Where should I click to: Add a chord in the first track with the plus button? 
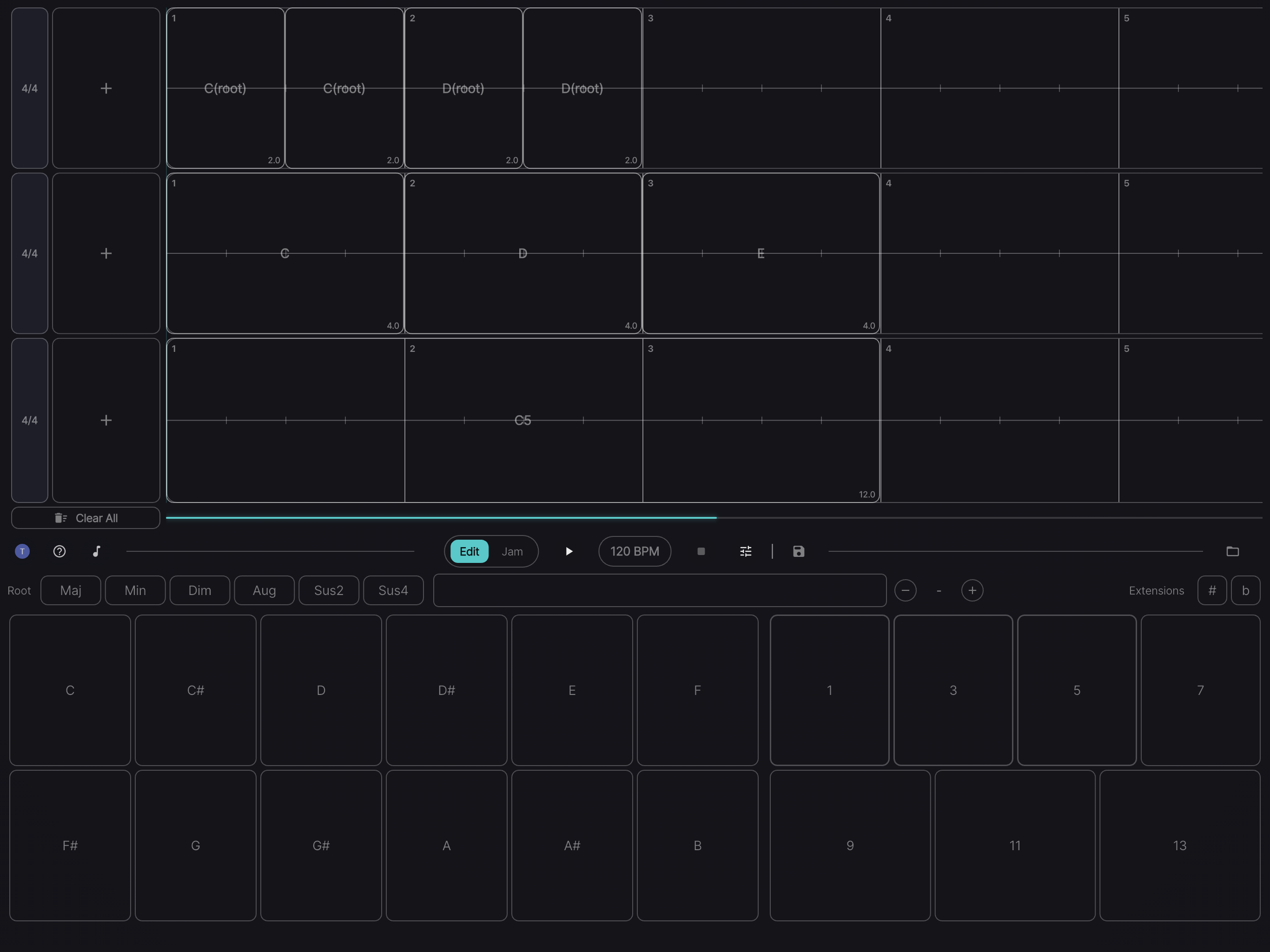[x=106, y=88]
